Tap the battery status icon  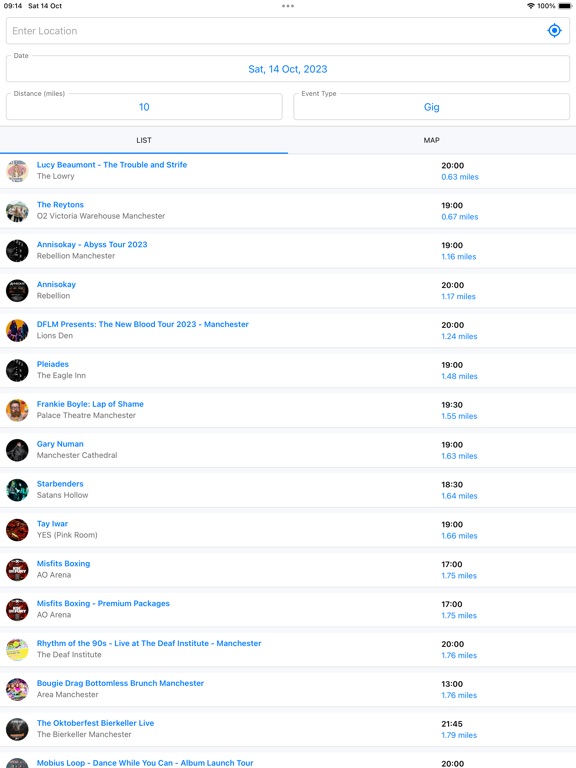565,6
